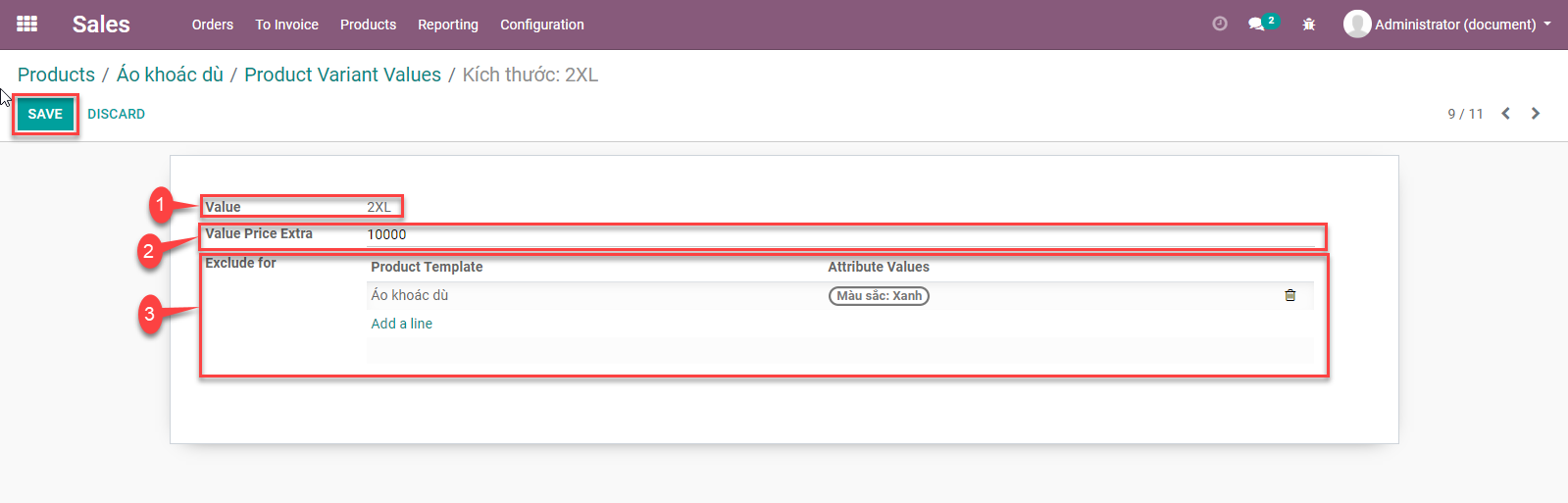The image size is (1568, 503).
Task: Open the To Invoice menu
Action: [286, 25]
